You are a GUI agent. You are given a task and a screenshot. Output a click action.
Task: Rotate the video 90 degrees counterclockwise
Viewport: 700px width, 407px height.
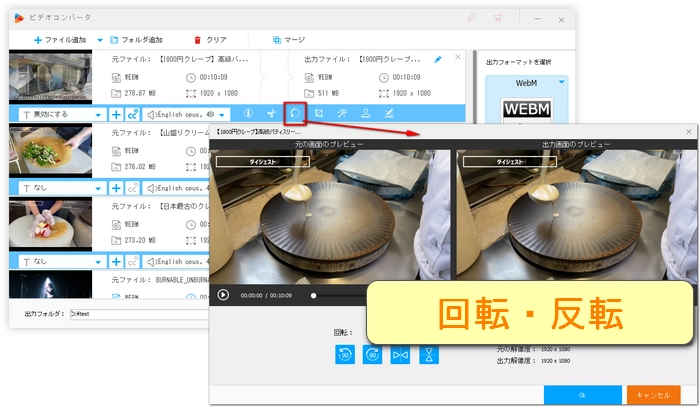point(345,353)
